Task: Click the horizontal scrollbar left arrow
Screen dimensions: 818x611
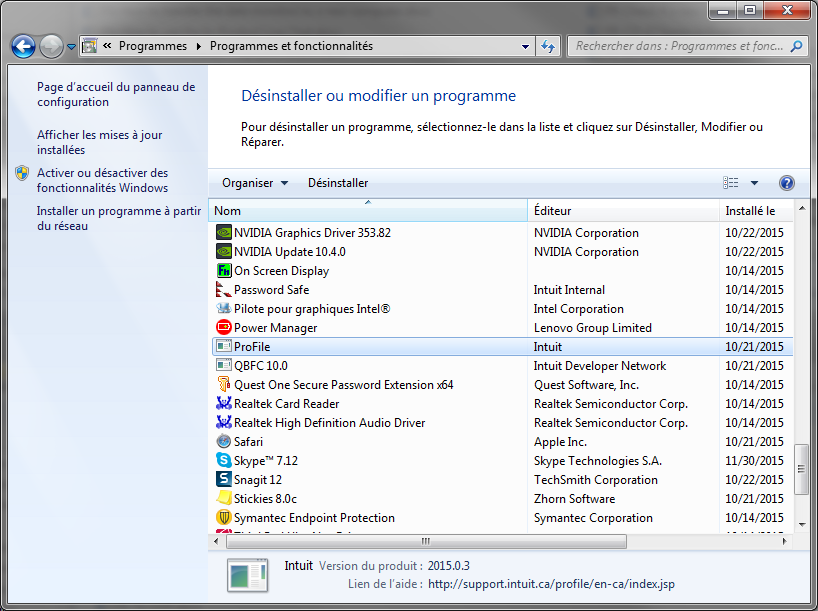Action: (216, 542)
